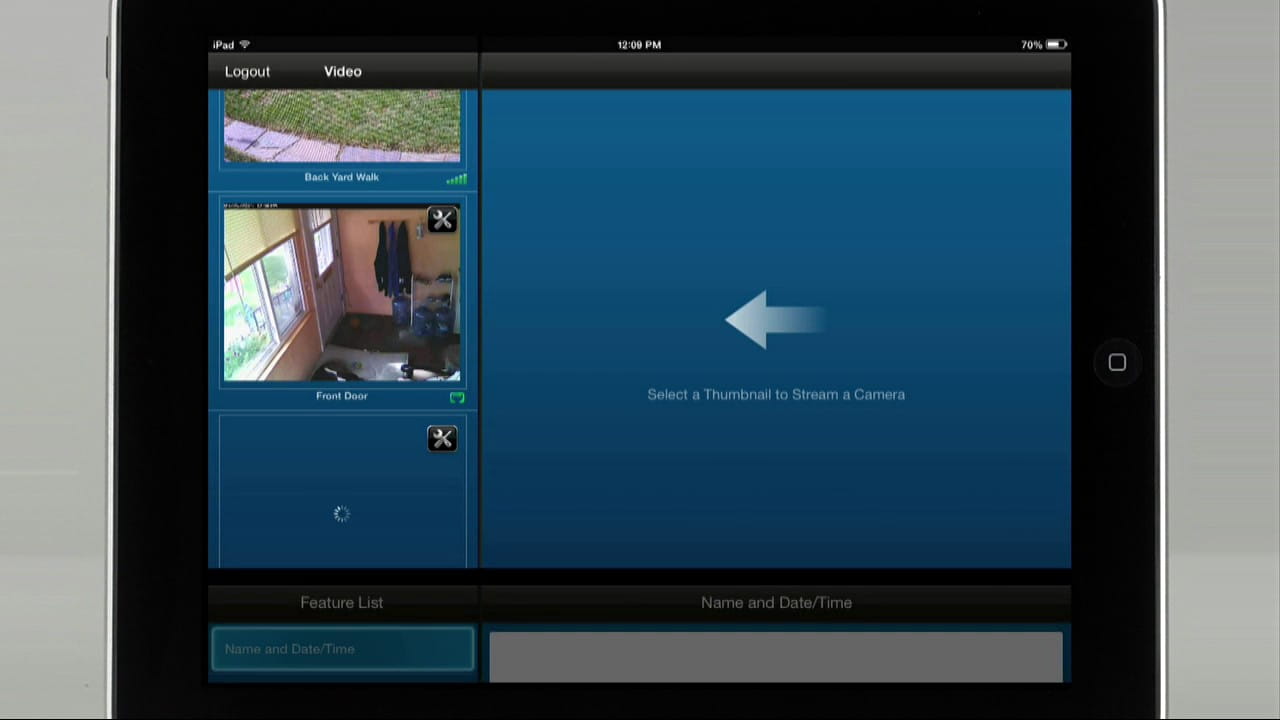This screenshot has height=720, width=1280.
Task: Tap the Logout button
Action: (247, 72)
